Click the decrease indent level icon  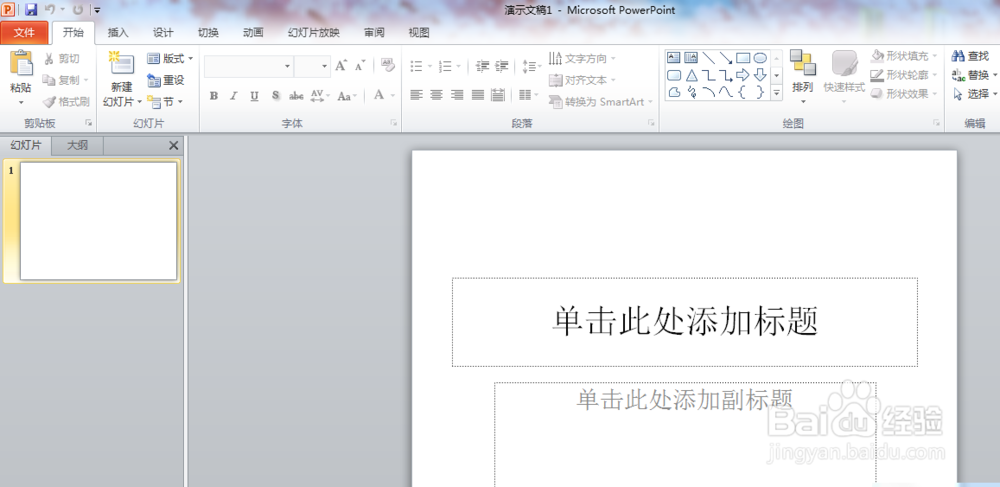483,66
